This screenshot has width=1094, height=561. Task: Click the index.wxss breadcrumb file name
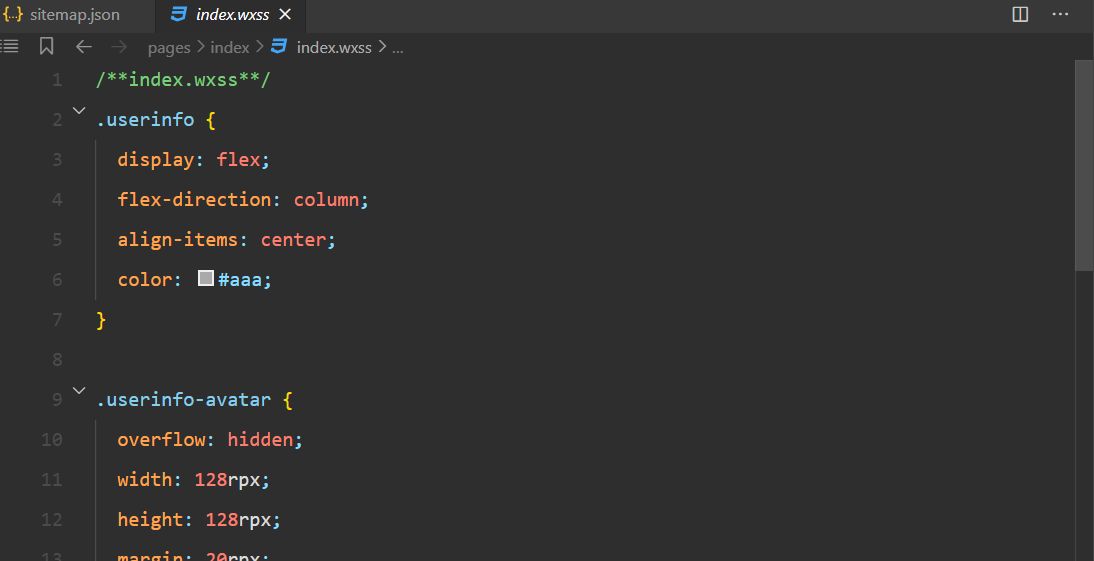tap(334, 47)
